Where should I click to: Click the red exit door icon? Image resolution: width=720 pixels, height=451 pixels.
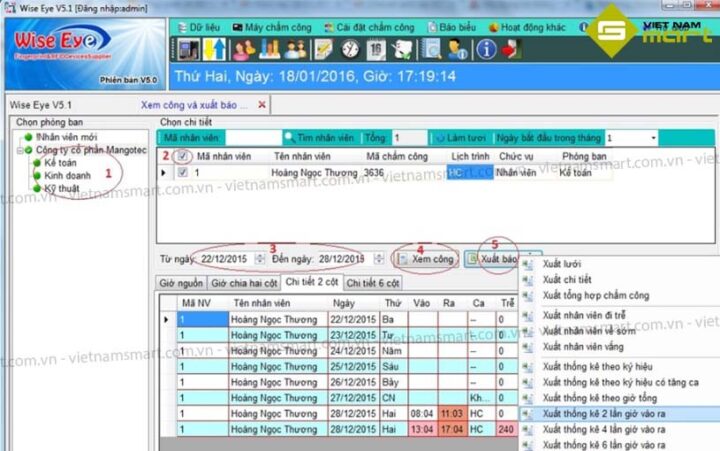pyautogui.click(x=511, y=48)
